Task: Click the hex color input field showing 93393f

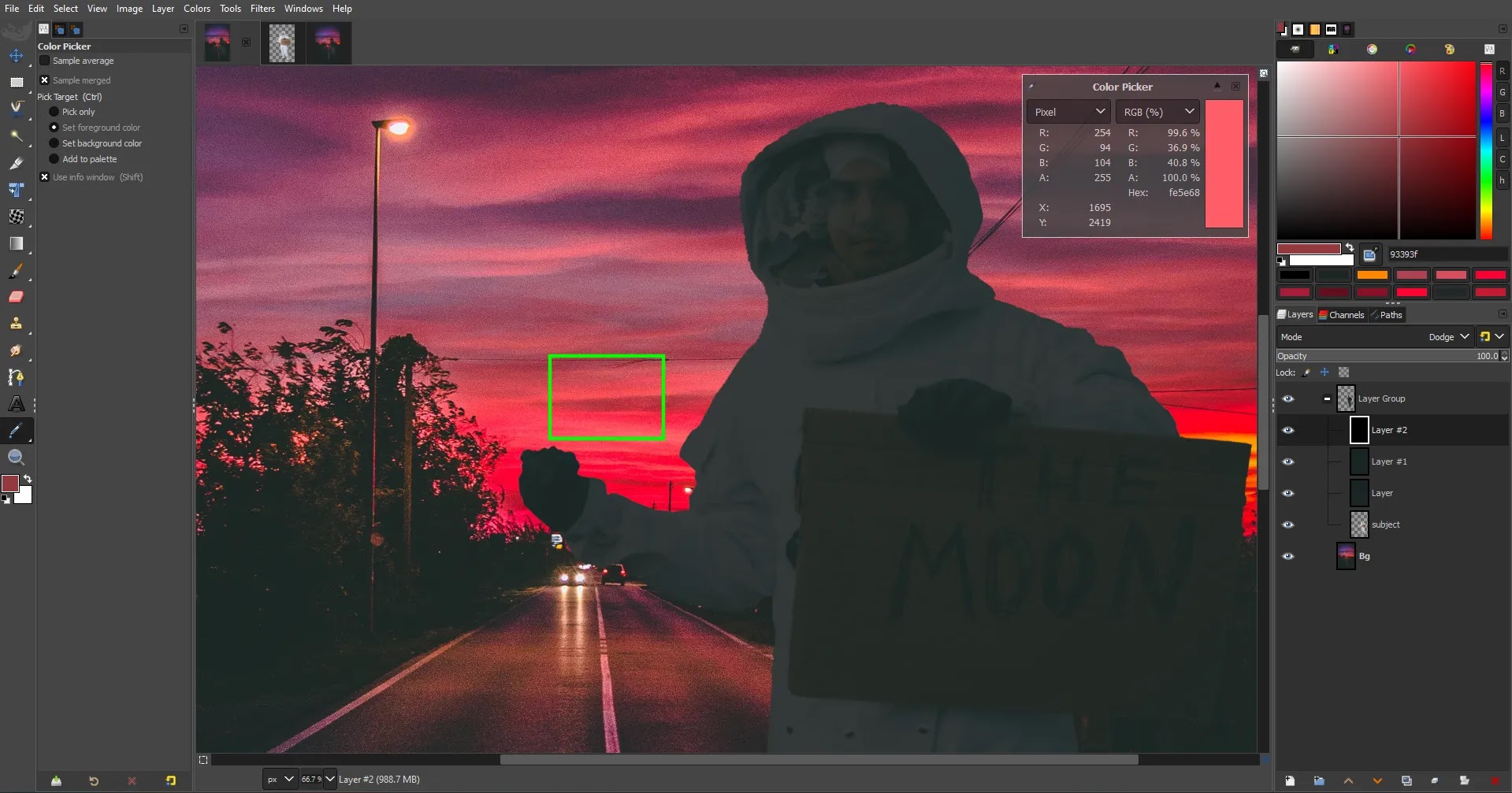Action: point(1447,254)
